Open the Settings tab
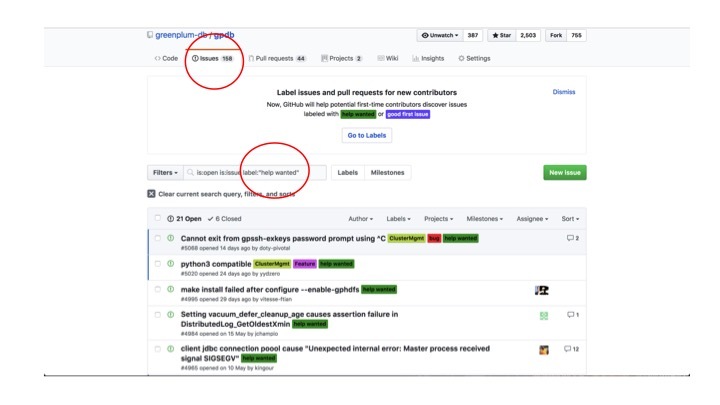The height and width of the screenshot is (405, 720). 474,58
